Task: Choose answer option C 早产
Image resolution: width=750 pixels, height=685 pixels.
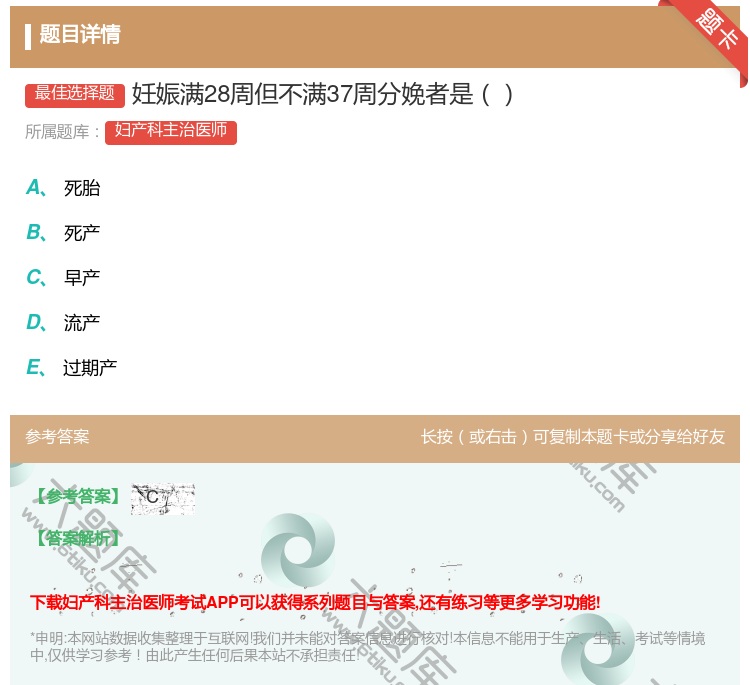Action: click(x=63, y=278)
